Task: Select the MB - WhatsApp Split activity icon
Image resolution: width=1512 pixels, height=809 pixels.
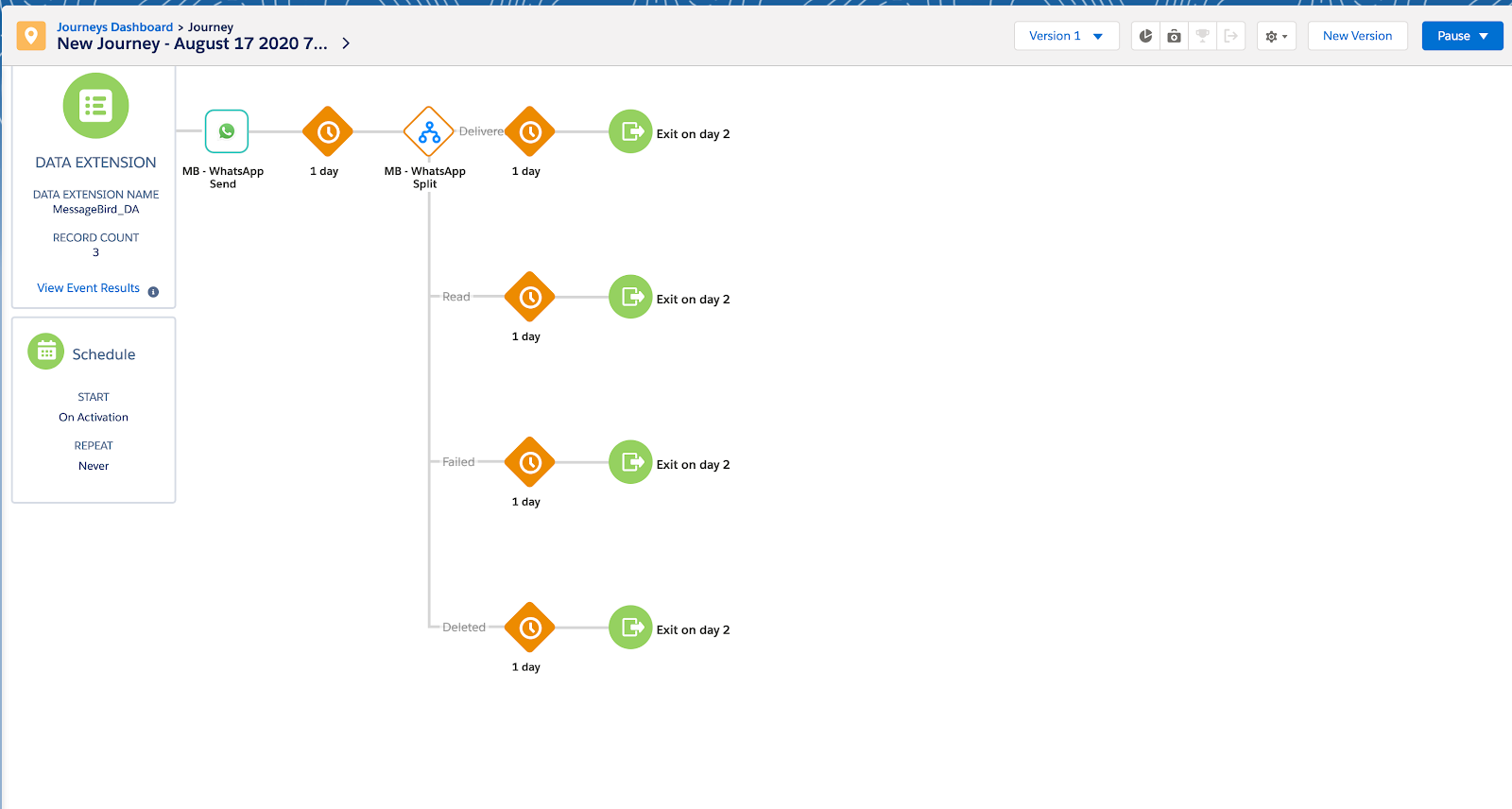Action: pos(429,131)
